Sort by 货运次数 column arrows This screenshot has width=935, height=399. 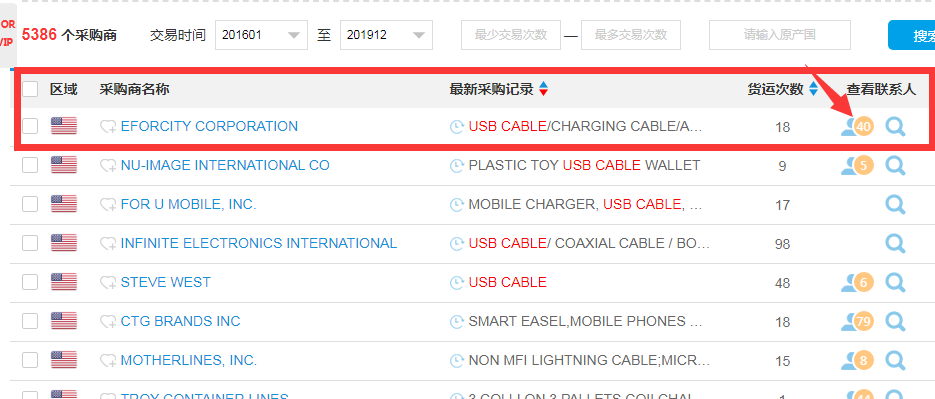814,89
